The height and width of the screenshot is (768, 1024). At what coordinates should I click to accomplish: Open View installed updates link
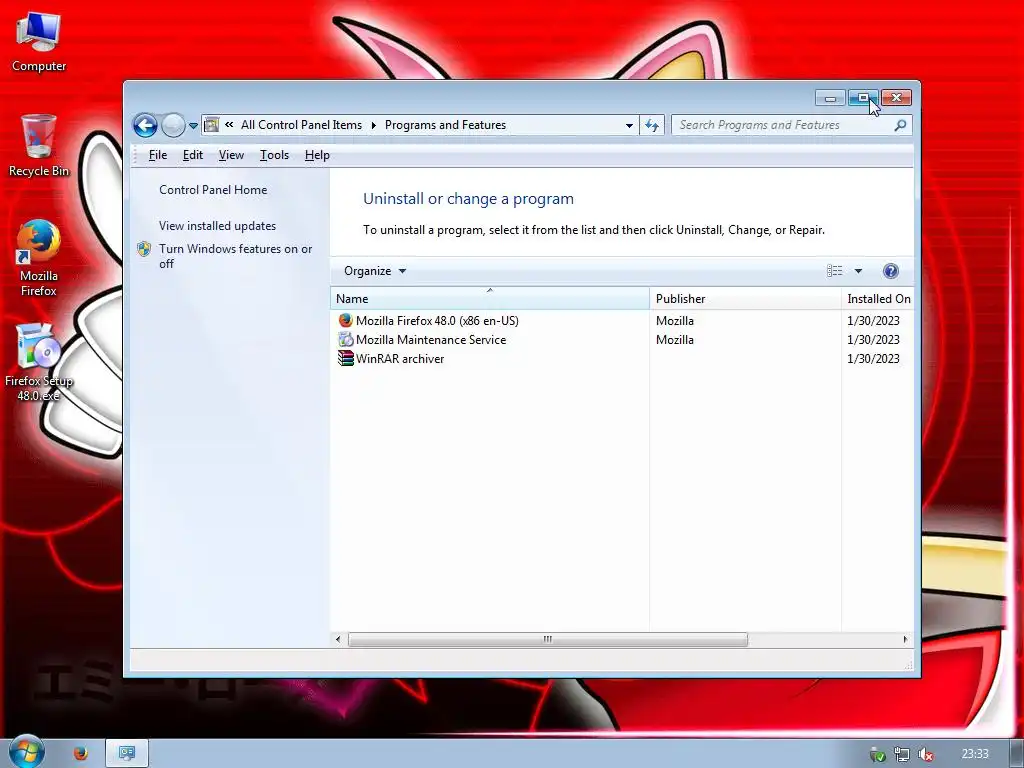(217, 226)
